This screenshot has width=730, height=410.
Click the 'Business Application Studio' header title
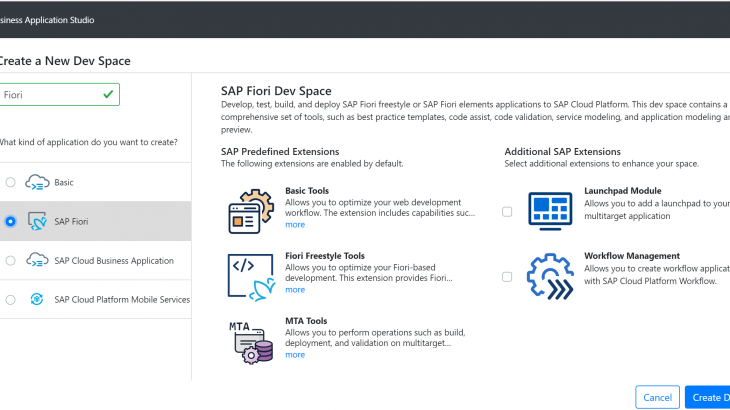pos(47,20)
